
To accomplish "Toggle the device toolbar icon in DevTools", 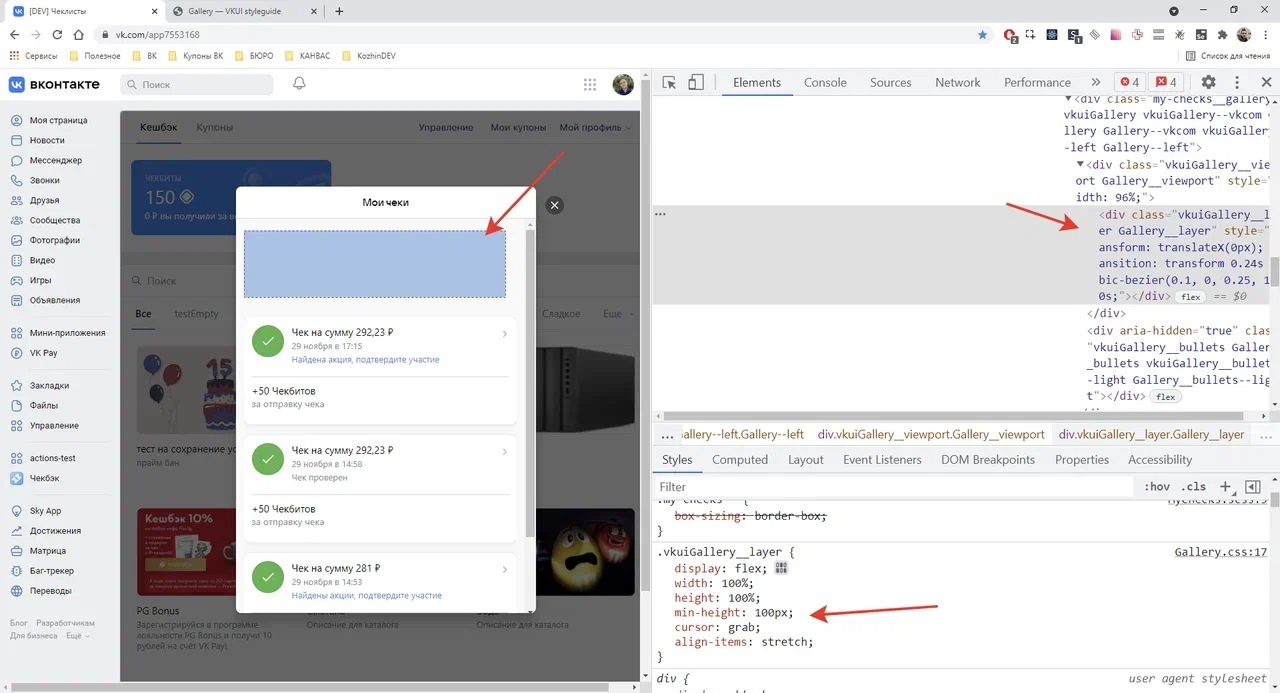I will point(696,83).
